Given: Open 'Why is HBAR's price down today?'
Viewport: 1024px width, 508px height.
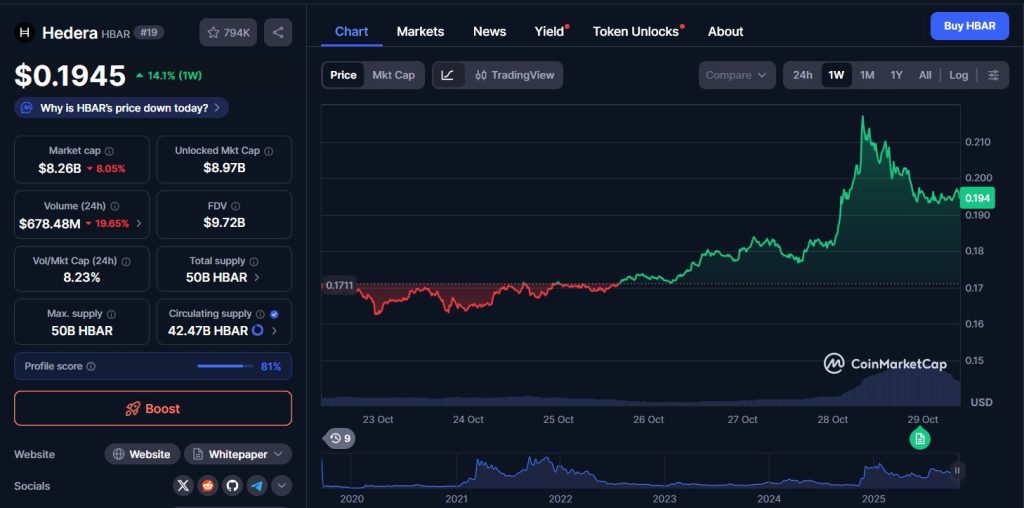Looking at the screenshot, I should pos(122,108).
